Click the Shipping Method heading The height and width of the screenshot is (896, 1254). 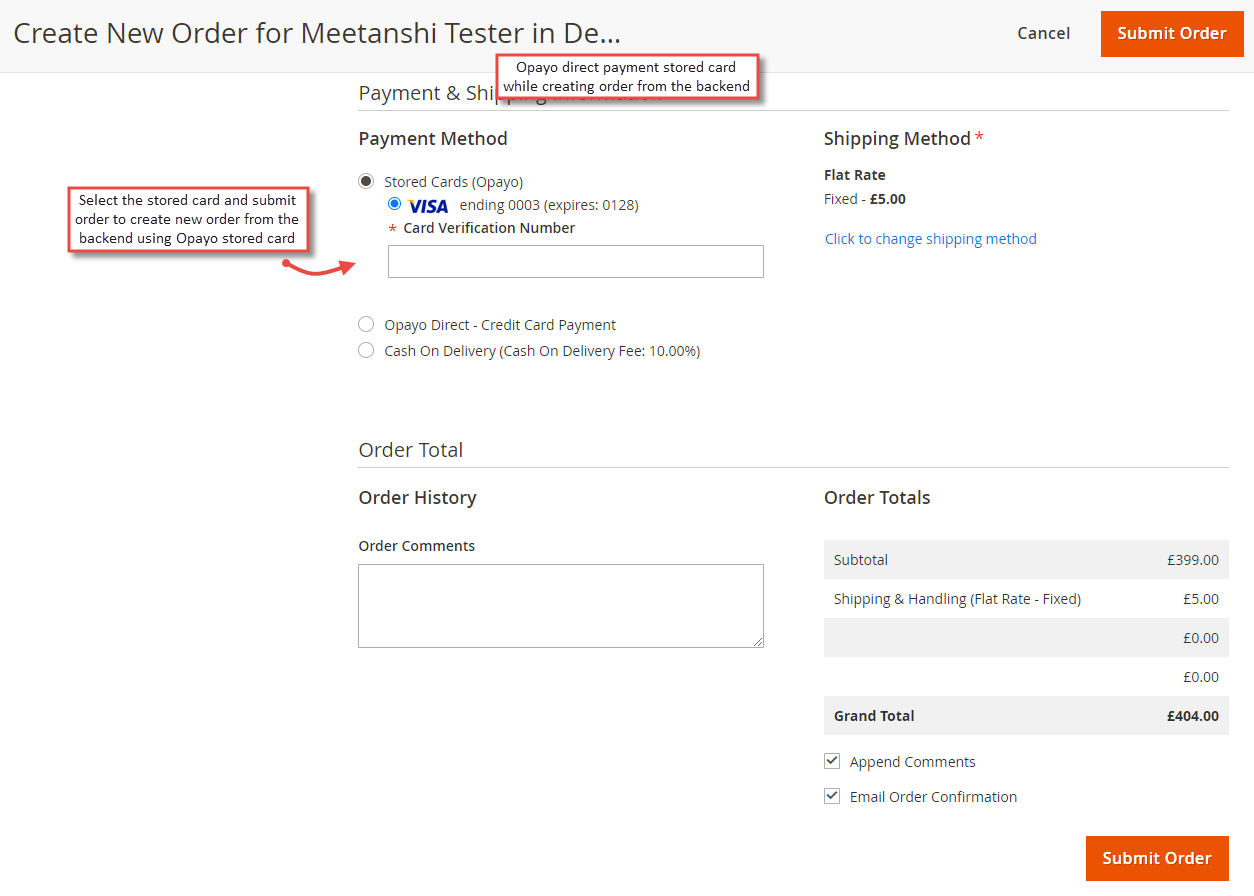pyautogui.click(x=897, y=139)
